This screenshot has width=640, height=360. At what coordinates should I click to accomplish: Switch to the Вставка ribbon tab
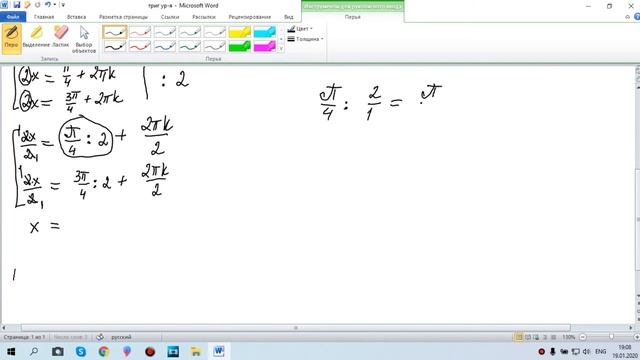pos(76,17)
